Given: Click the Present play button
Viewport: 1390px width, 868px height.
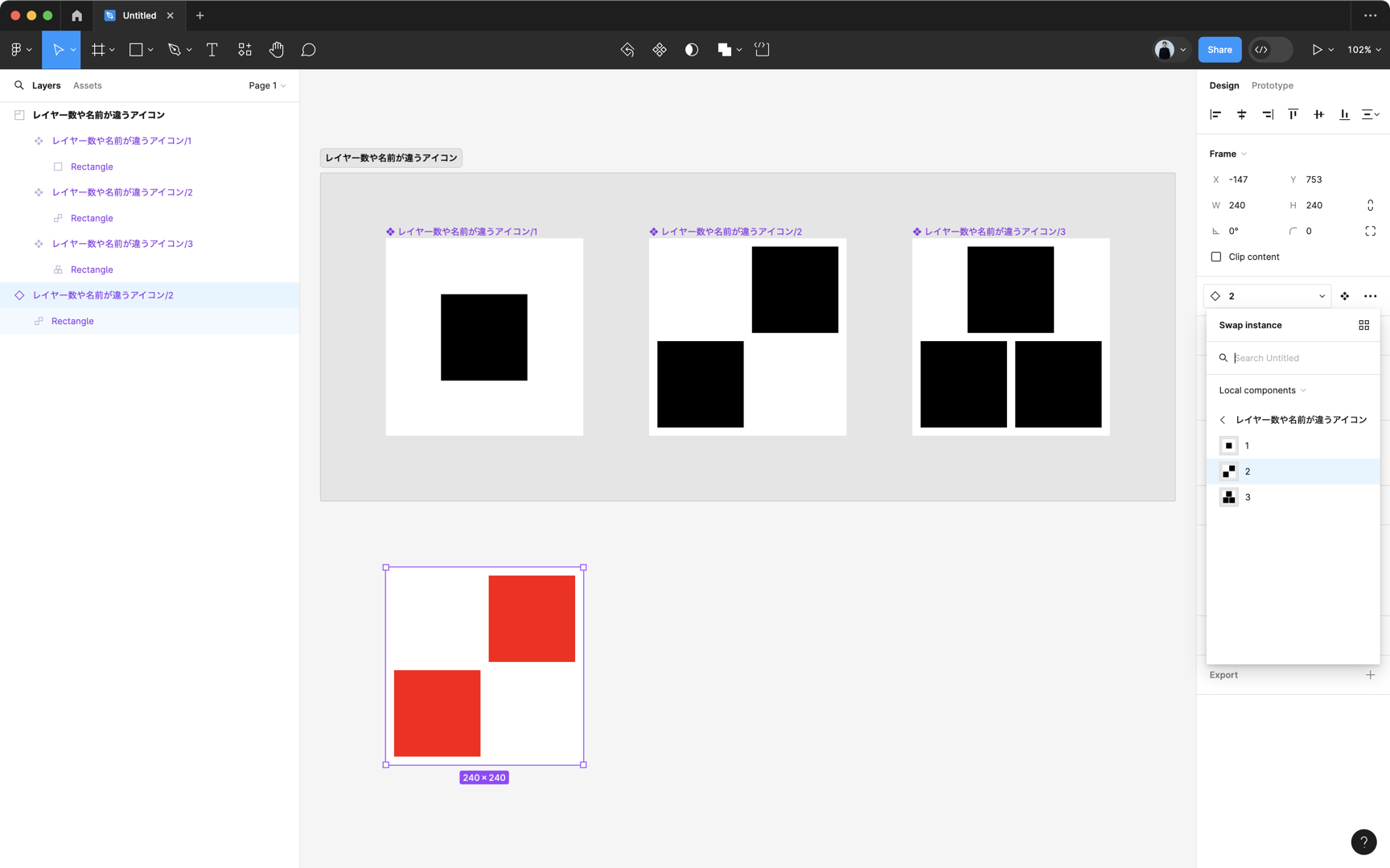Looking at the screenshot, I should [x=1317, y=50].
